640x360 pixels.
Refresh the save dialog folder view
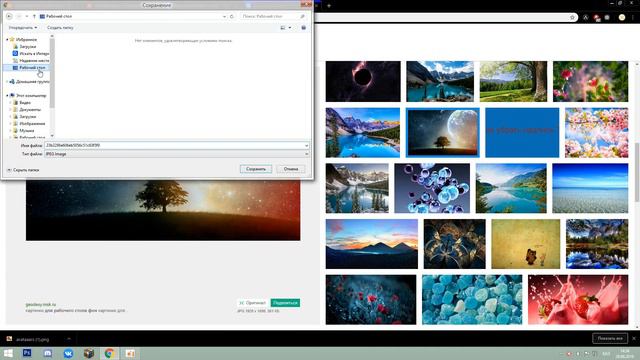(x=232, y=16)
